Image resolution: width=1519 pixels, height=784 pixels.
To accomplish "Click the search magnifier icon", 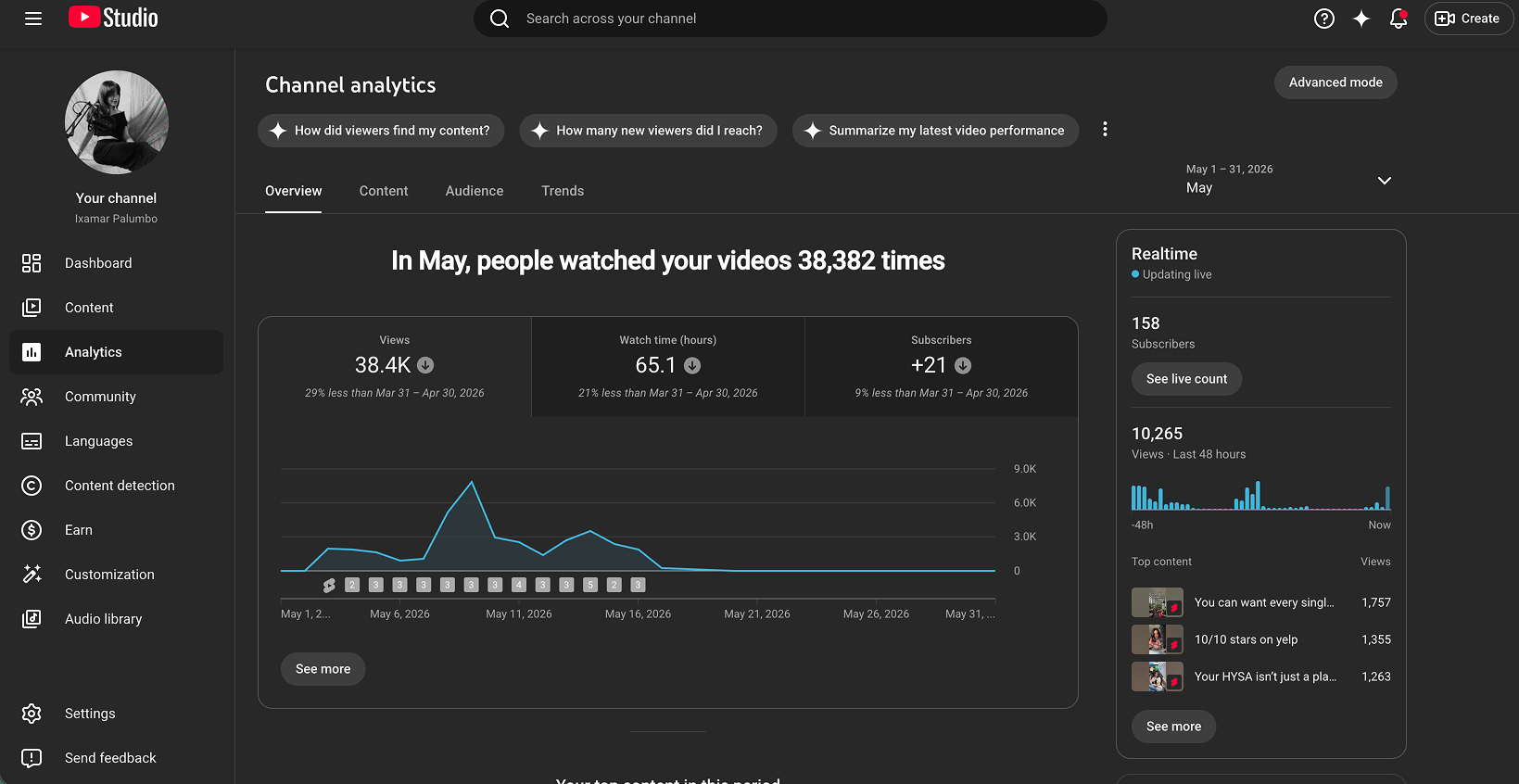I will click(500, 19).
